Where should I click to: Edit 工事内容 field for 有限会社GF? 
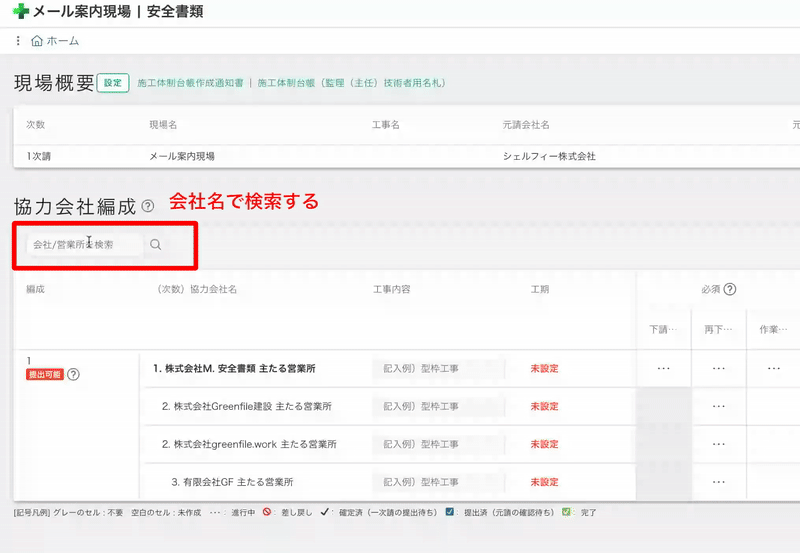point(439,482)
